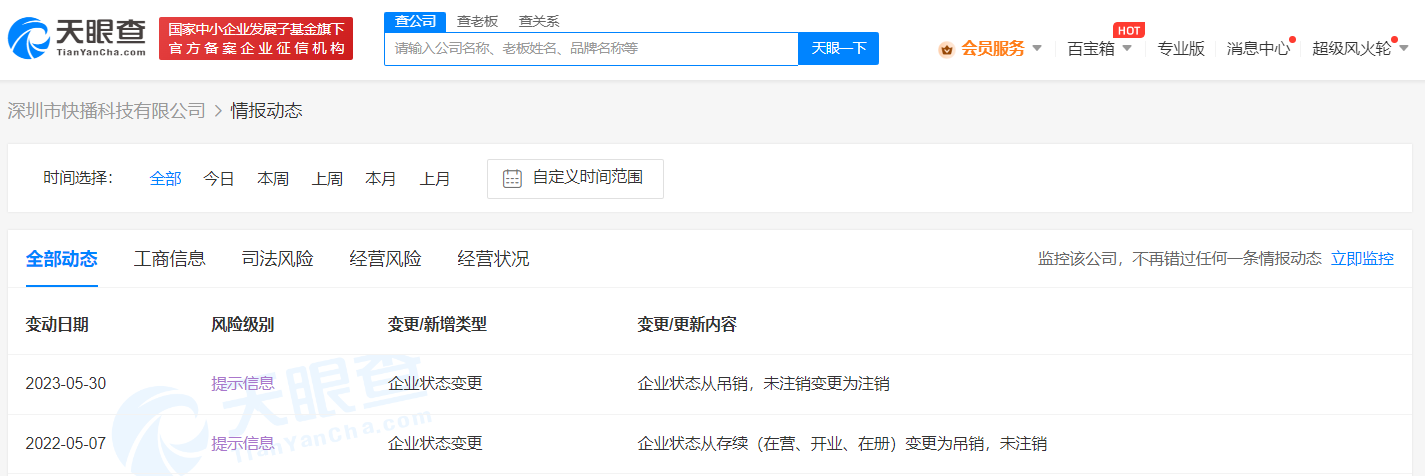
Task: Filter time by 上月
Action: click(435, 179)
